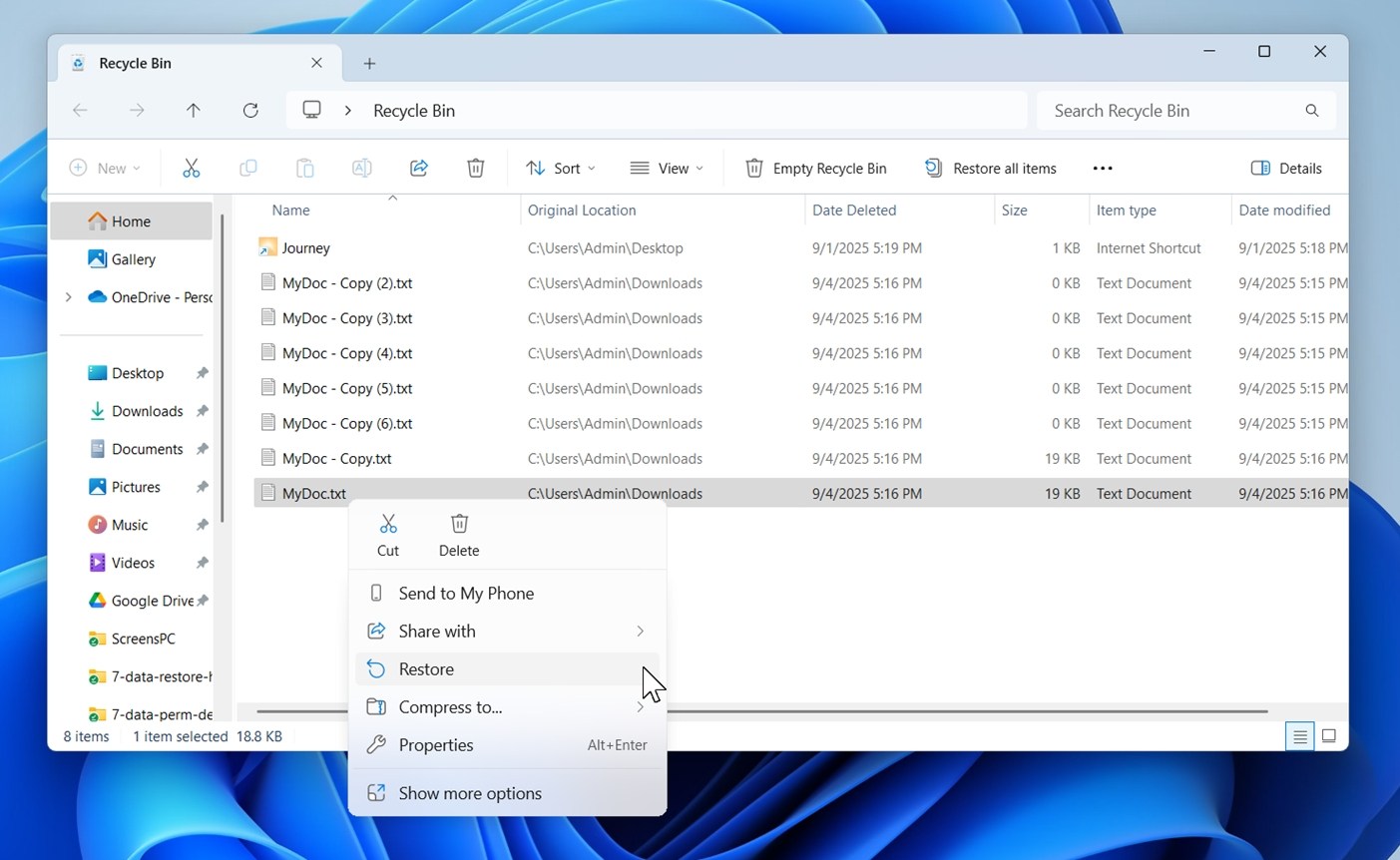This screenshot has width=1400, height=860.
Task: Open the Sort dropdown
Action: point(561,168)
